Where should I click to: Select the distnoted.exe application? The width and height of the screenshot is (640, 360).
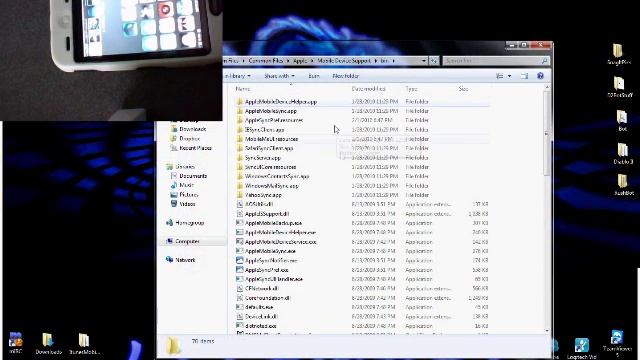[261, 326]
